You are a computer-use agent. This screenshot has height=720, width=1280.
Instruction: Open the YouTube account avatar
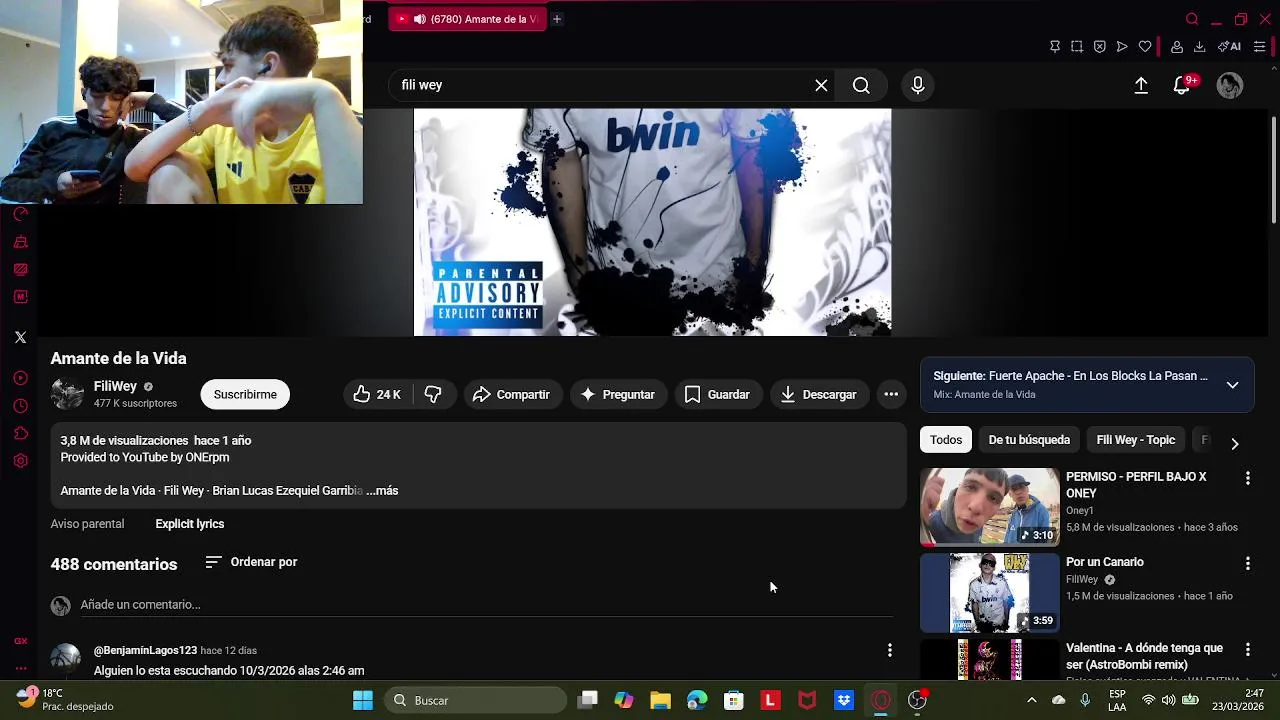pyautogui.click(x=1230, y=85)
